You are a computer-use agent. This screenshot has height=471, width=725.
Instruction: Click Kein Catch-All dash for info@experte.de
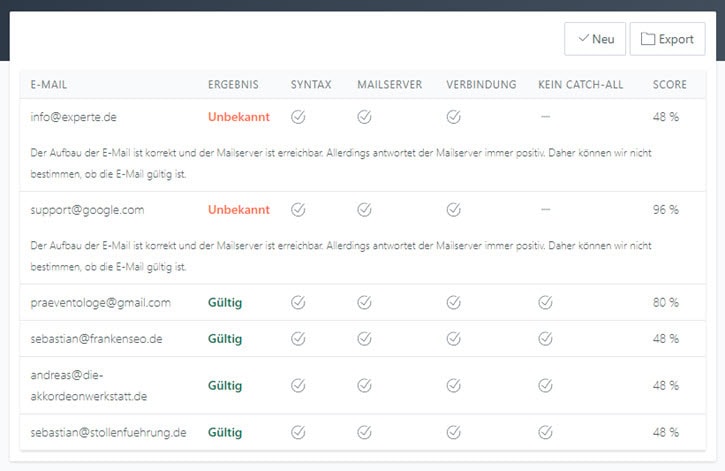(545, 117)
